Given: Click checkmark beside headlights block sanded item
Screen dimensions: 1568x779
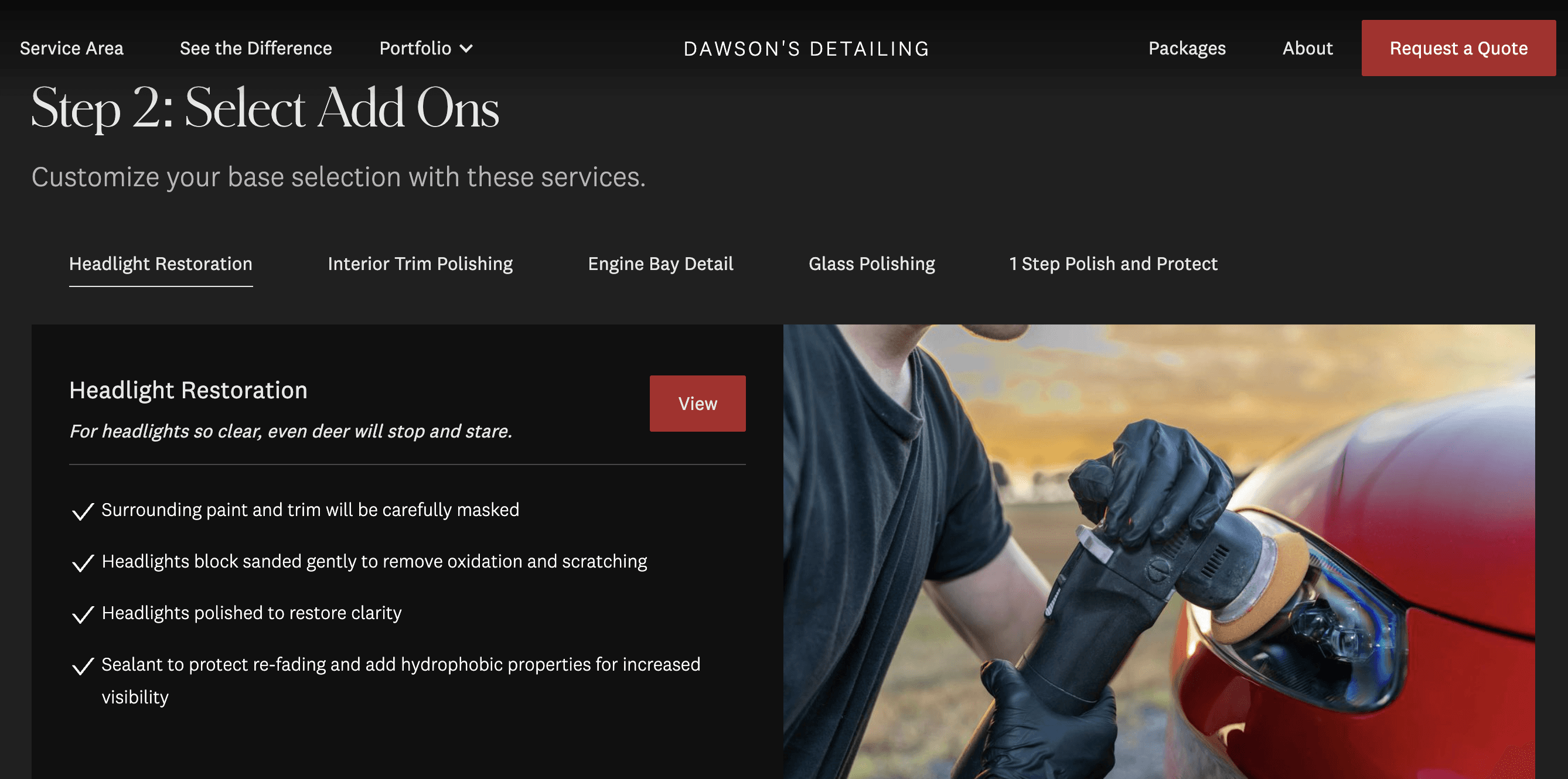Looking at the screenshot, I should pyautogui.click(x=83, y=563).
